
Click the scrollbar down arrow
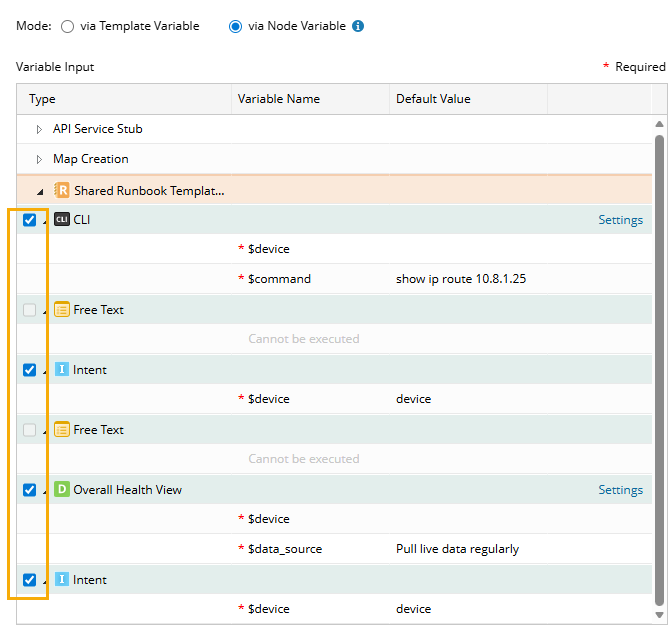[x=659, y=615]
